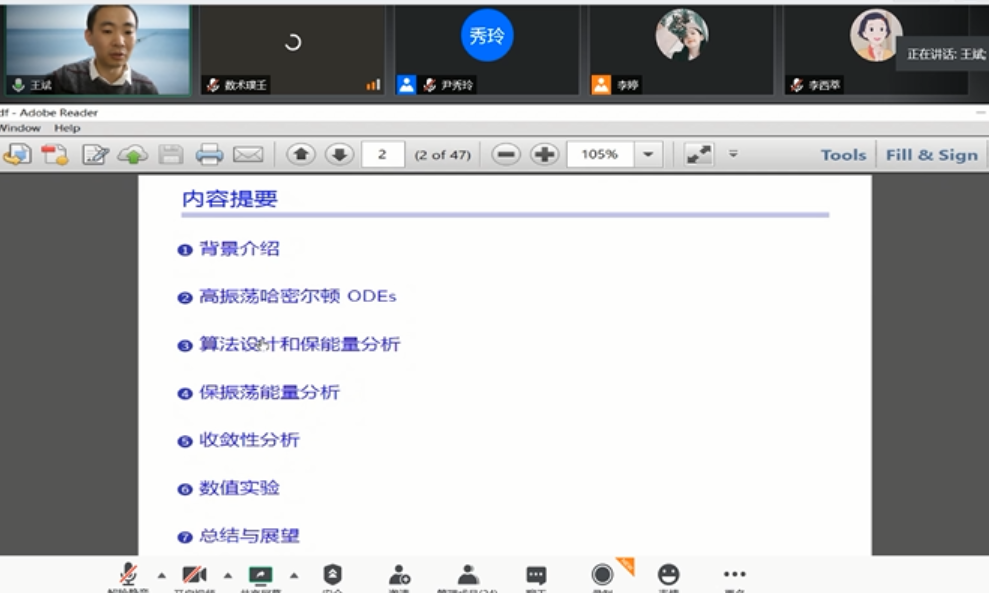Expand video options arrow next to camera
The image size is (989, 593).
point(227,575)
